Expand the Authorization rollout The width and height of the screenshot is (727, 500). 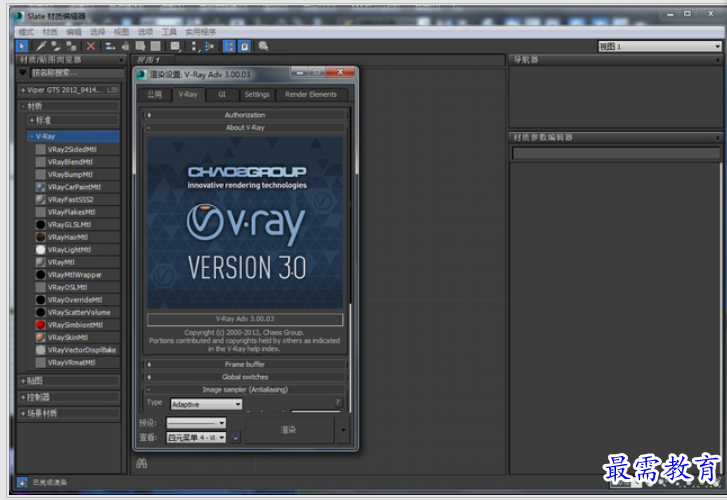click(x=245, y=115)
